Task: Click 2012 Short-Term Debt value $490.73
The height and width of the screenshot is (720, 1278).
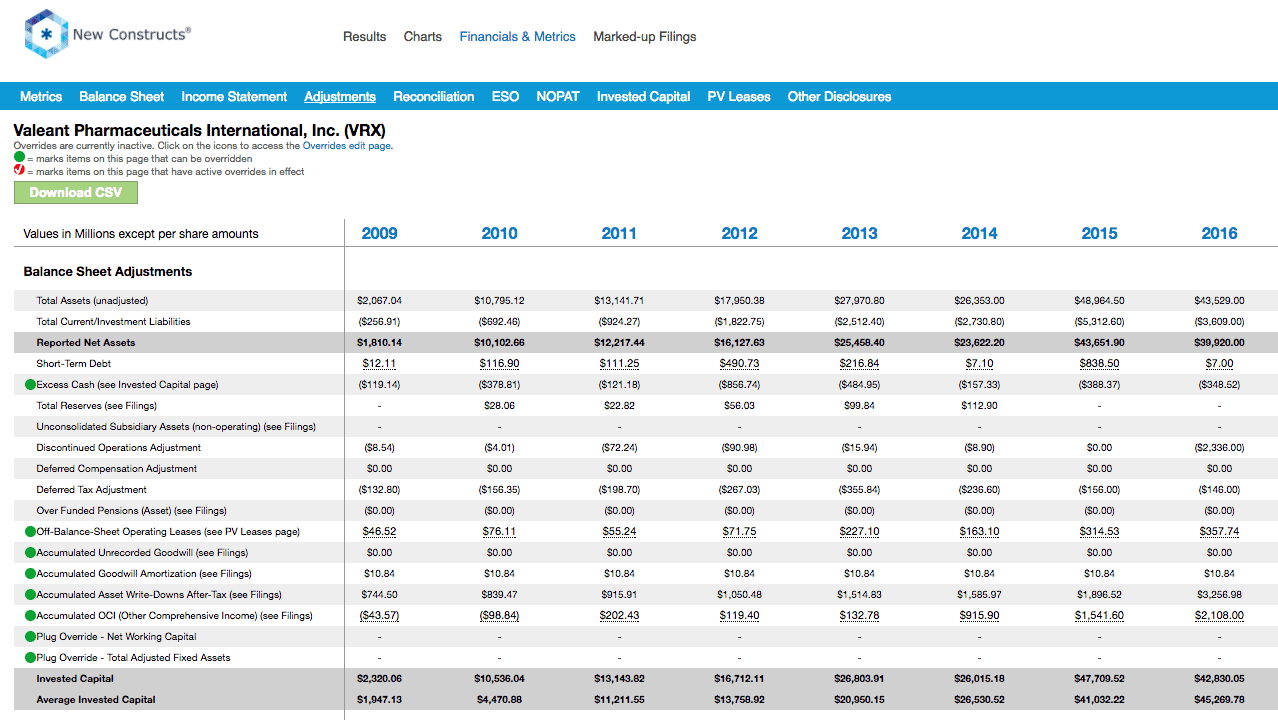Action: pyautogui.click(x=739, y=364)
